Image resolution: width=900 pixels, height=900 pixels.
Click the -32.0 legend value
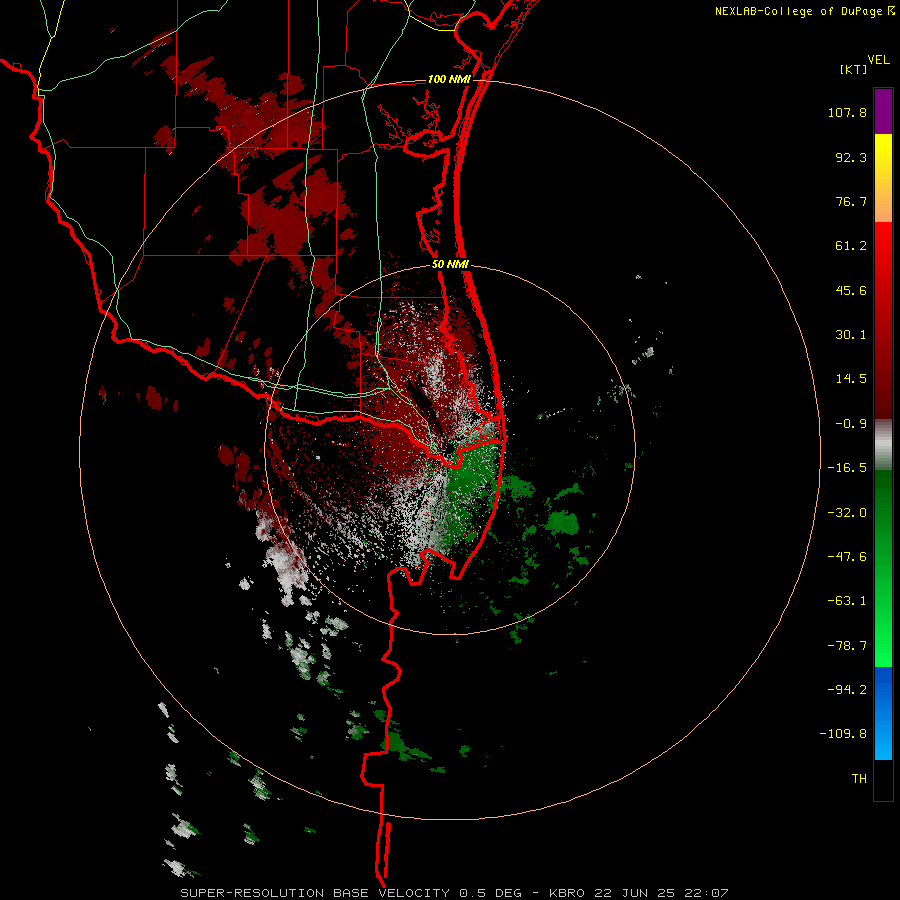pyautogui.click(x=847, y=513)
